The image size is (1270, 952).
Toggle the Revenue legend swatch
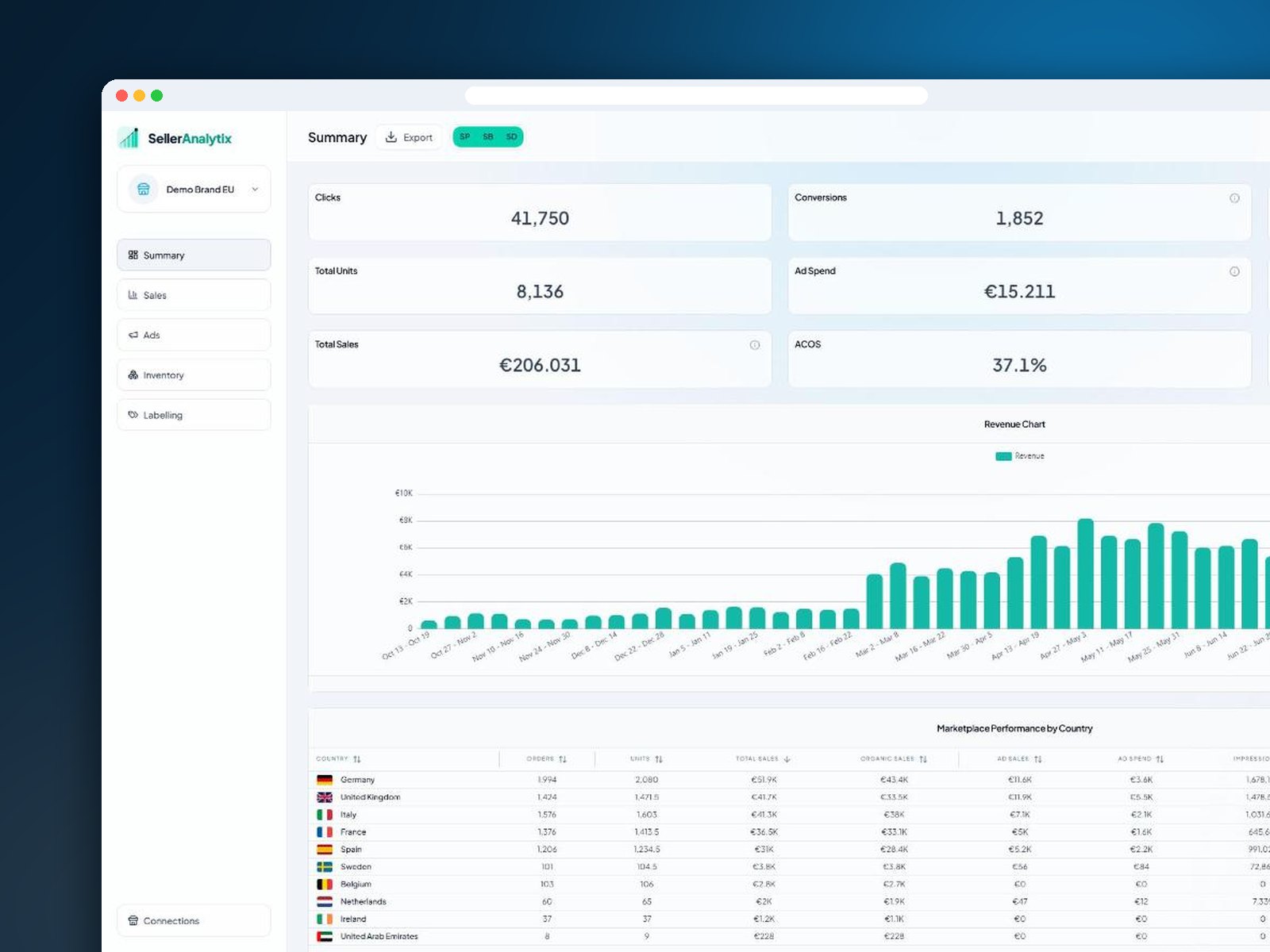click(1003, 456)
